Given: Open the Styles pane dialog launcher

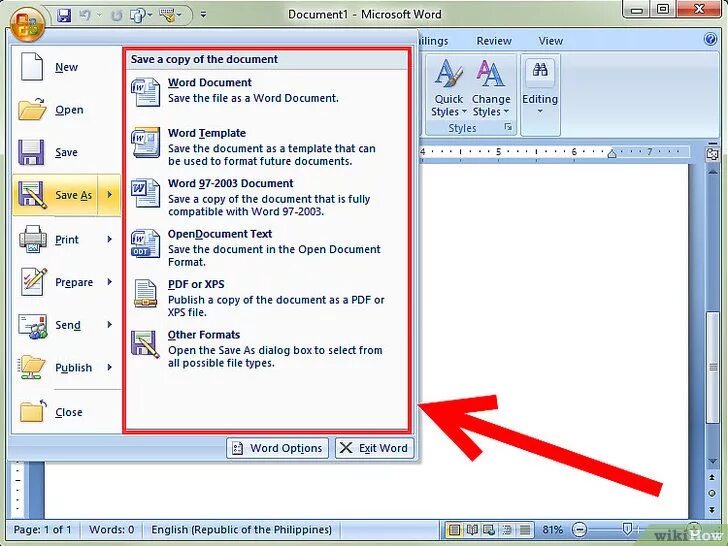Looking at the screenshot, I should (508, 127).
